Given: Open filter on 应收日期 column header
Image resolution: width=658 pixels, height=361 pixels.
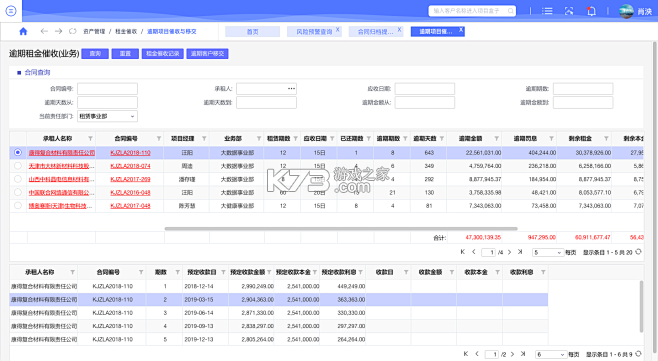Looking at the screenshot, I should click(332, 139).
